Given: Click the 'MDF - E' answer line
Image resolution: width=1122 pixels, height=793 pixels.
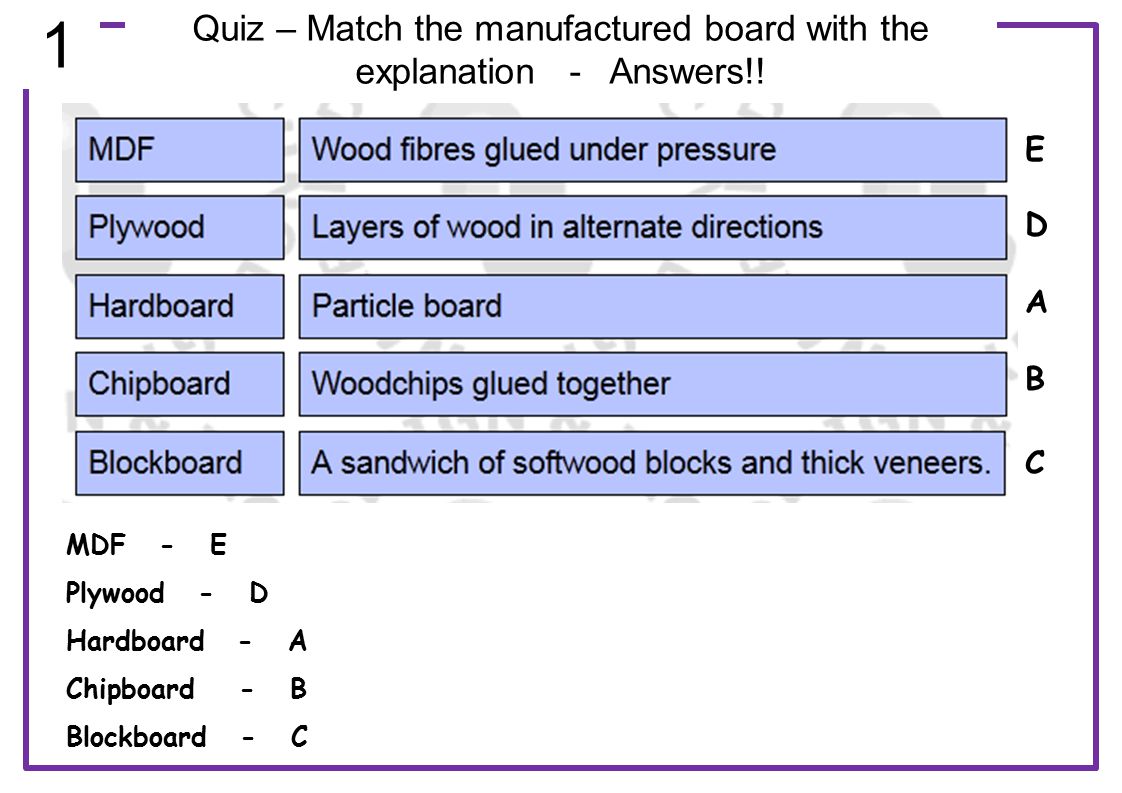Looking at the screenshot, I should click(x=147, y=545).
